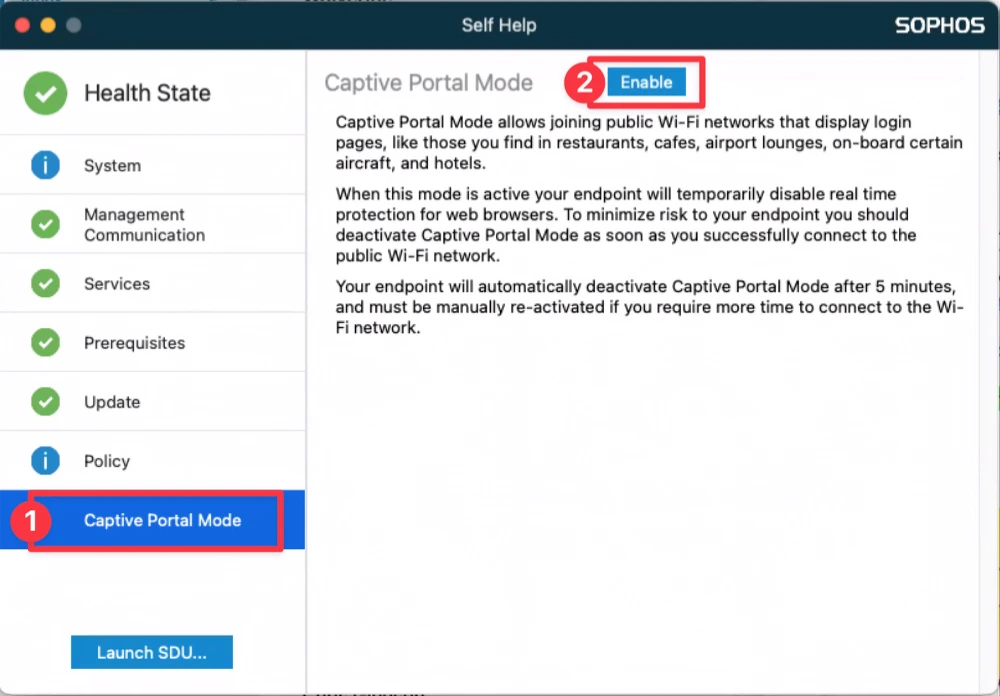Enable Captive Portal Mode
1000x696 pixels.
tap(646, 82)
